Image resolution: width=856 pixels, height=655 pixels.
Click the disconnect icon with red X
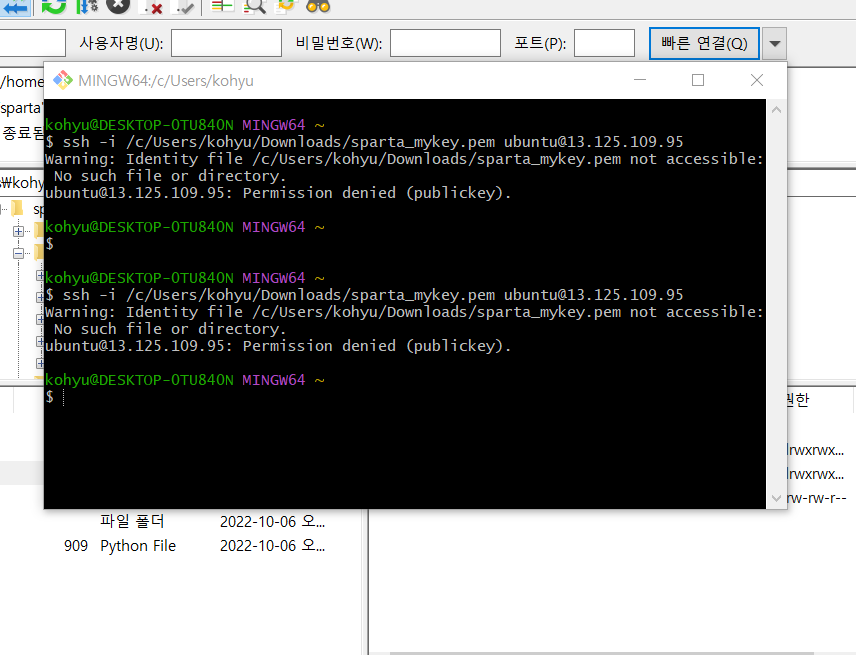(152, 7)
